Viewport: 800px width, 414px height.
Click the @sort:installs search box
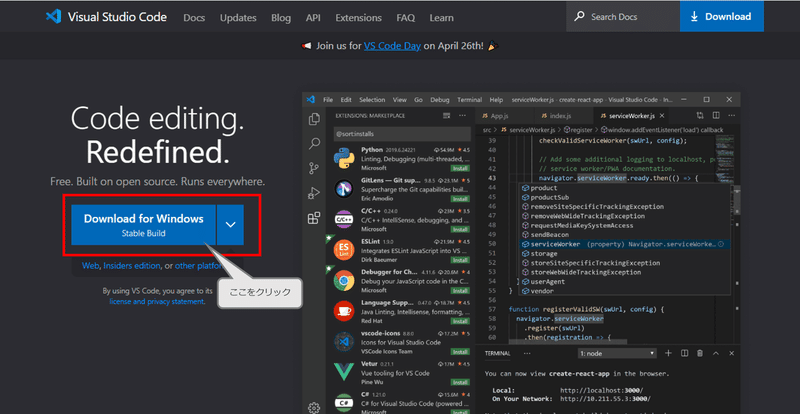pyautogui.click(x=402, y=134)
